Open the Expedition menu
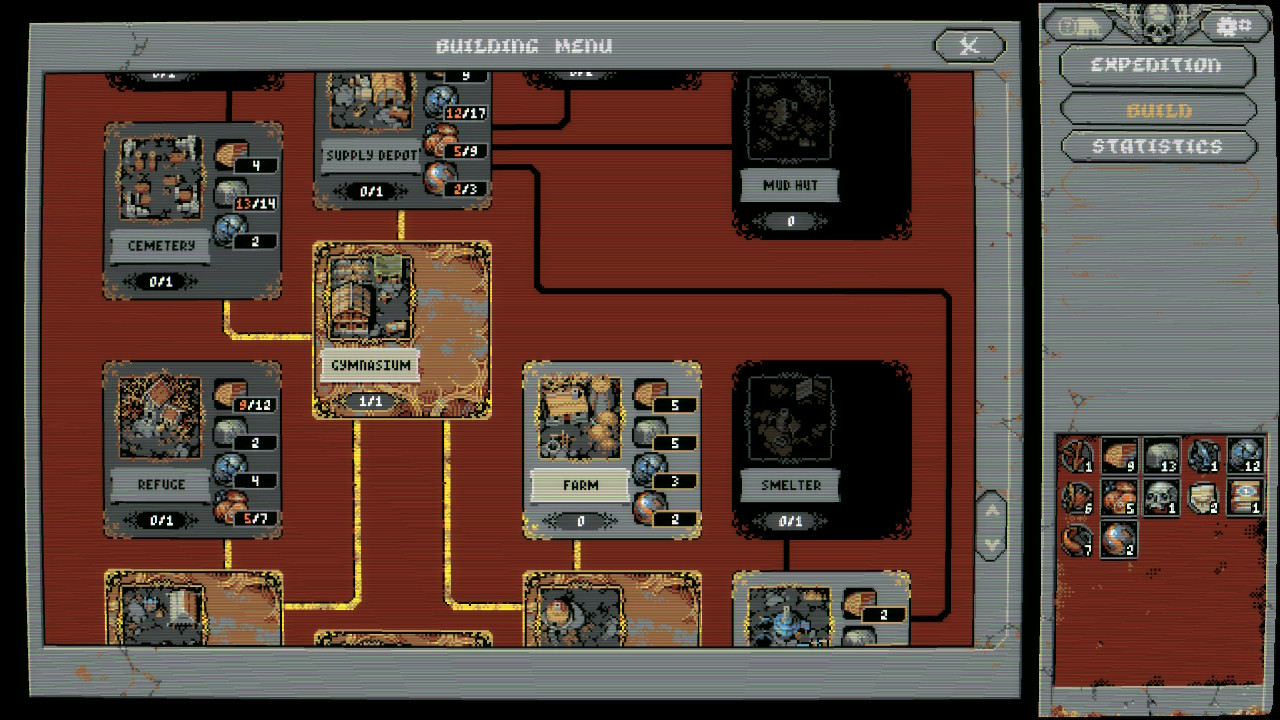 [x=1157, y=66]
